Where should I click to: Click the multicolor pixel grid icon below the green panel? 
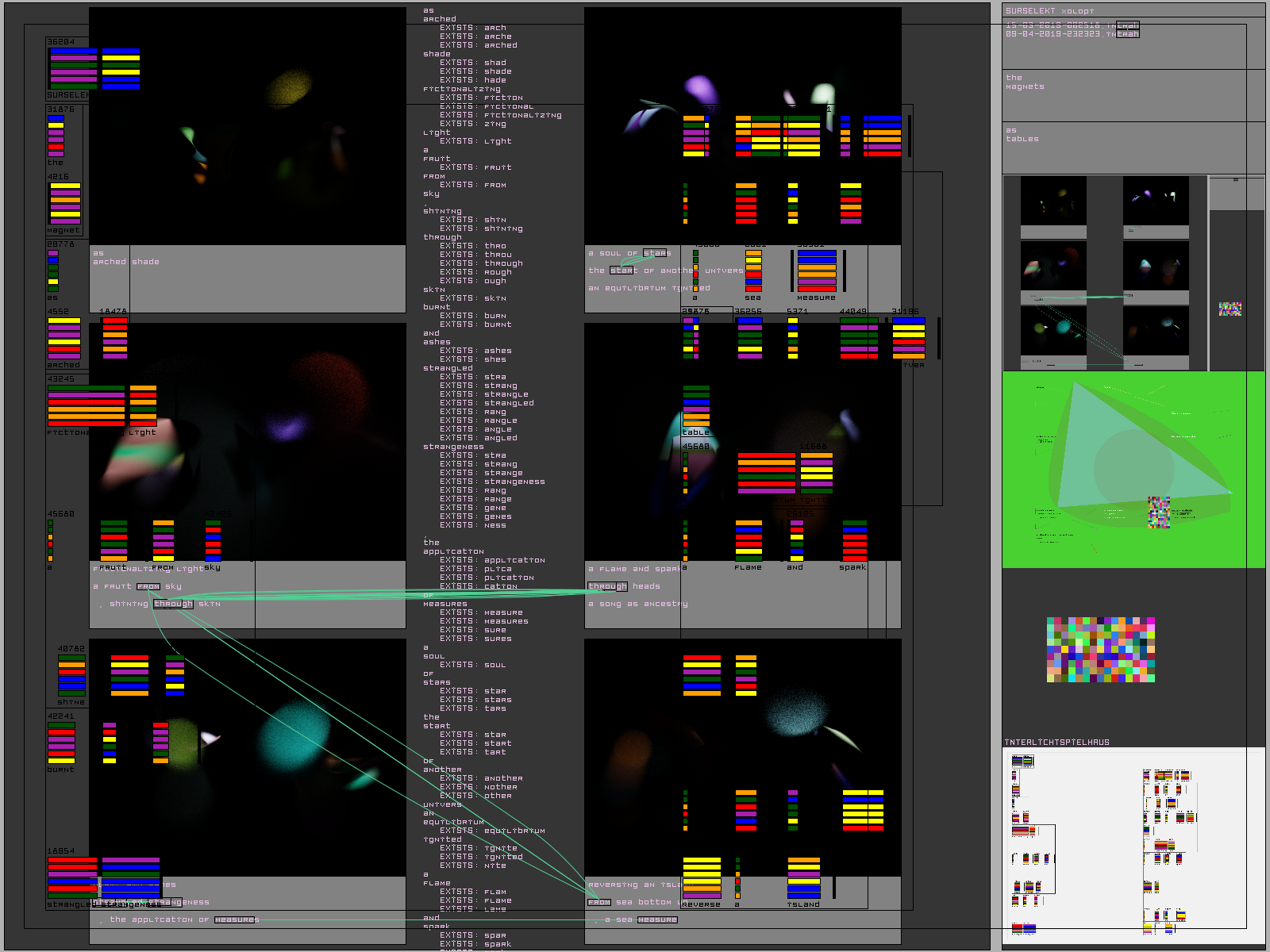[1100, 650]
